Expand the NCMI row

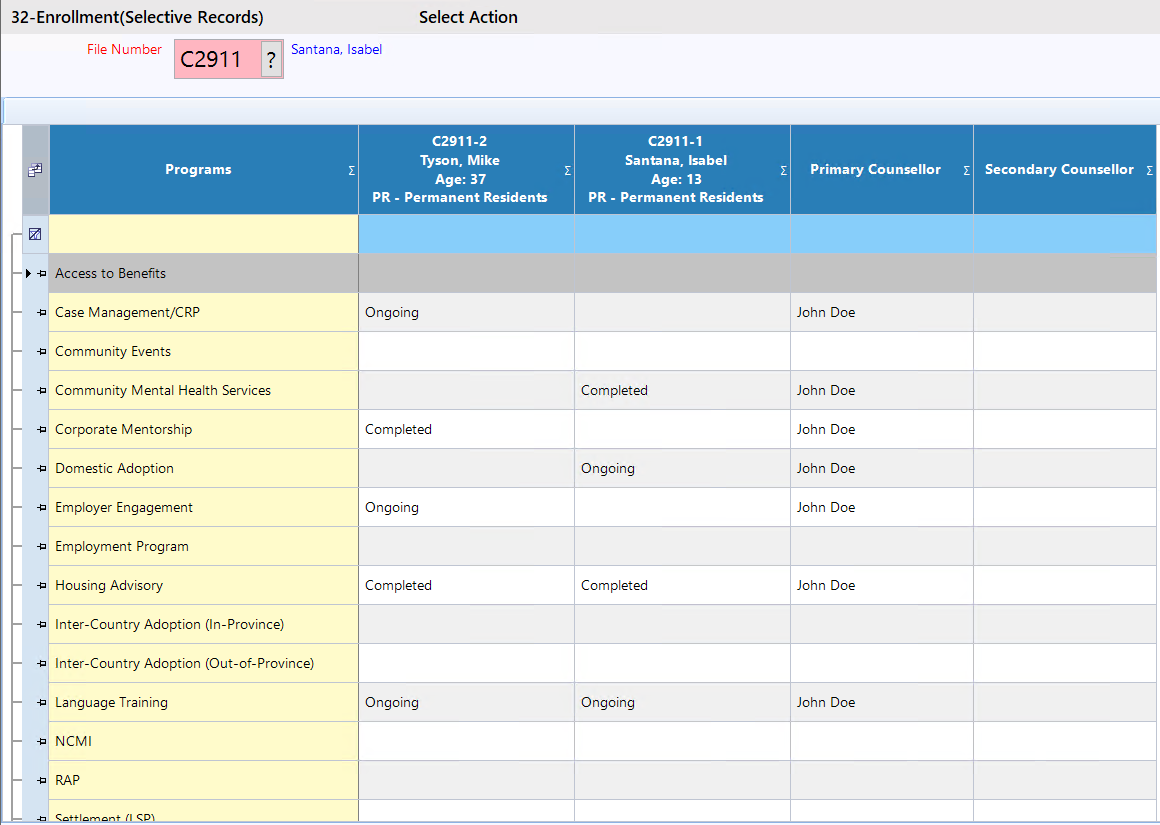click(x=41, y=742)
